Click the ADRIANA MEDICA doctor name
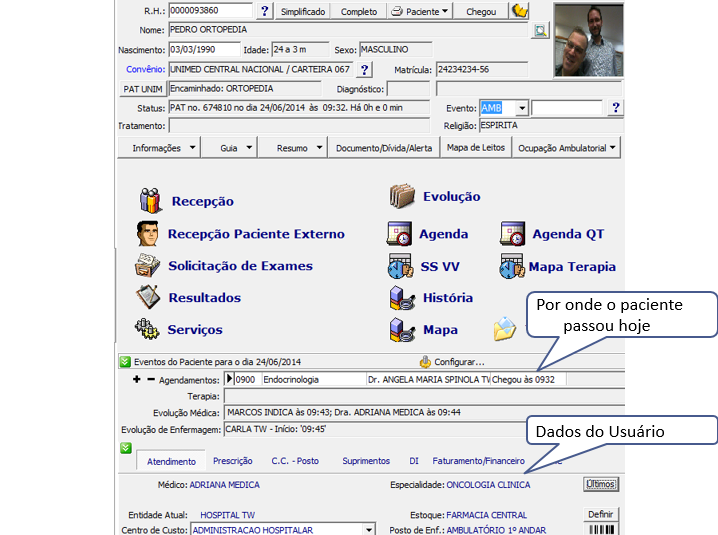The width and height of the screenshot is (718, 535). 224,485
